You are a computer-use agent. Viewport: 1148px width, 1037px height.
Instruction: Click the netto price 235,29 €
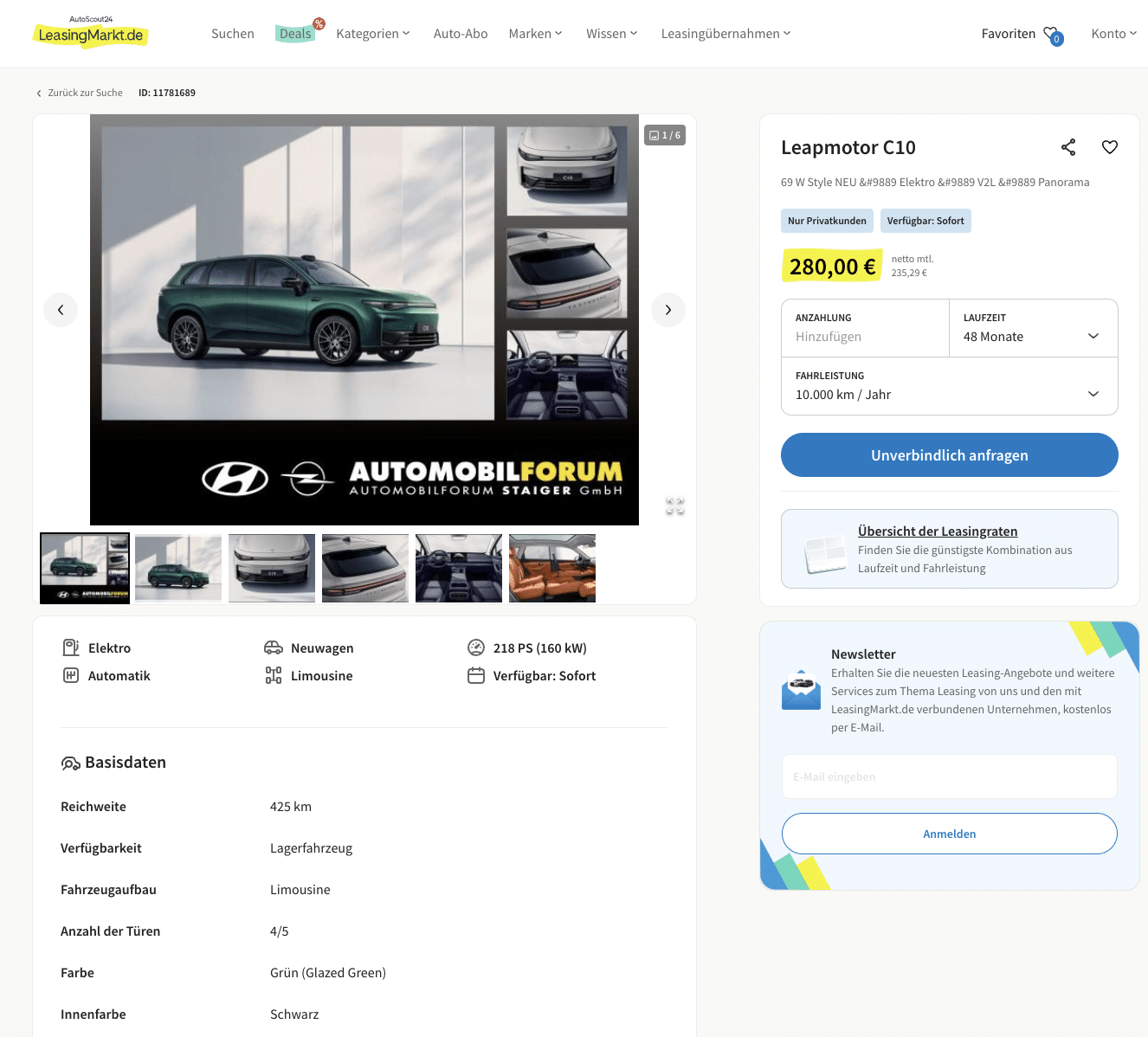tap(909, 273)
